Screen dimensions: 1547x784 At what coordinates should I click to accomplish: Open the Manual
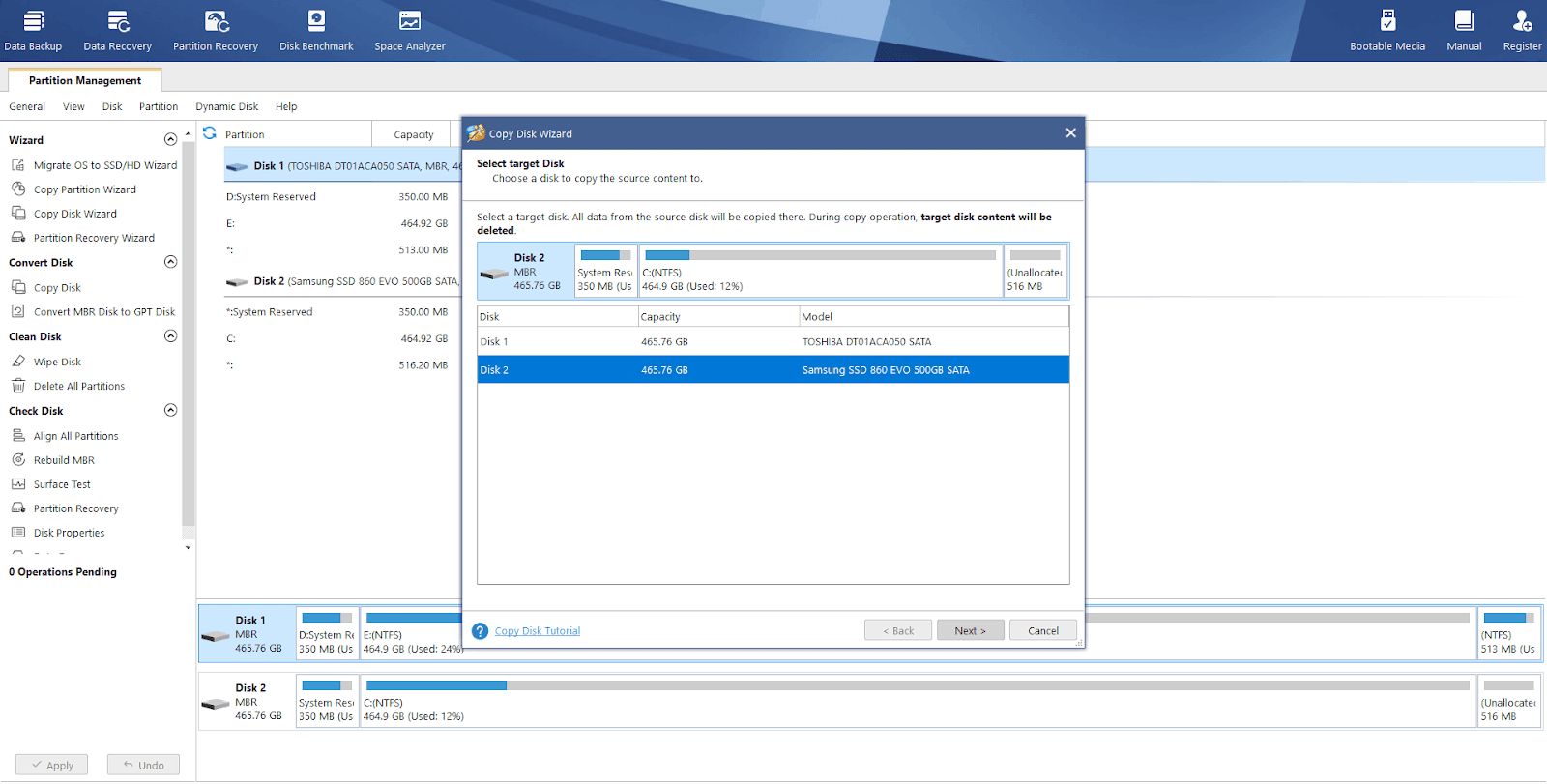[x=1464, y=31]
